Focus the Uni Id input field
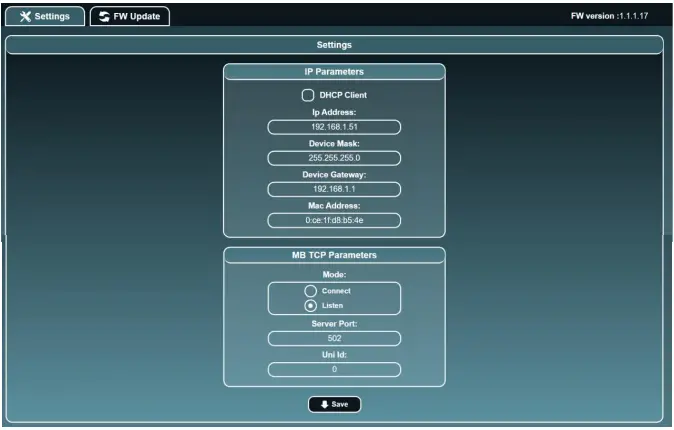 pyautogui.click(x=334, y=370)
